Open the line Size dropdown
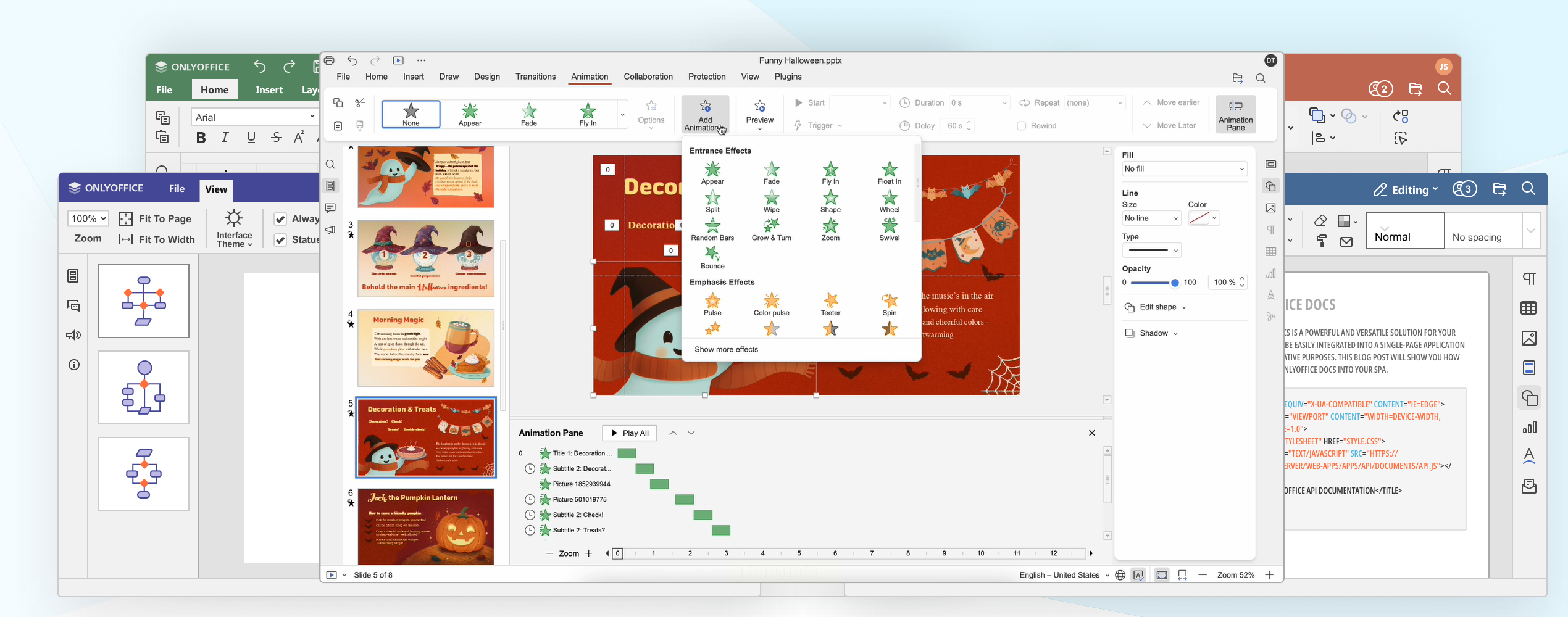This screenshot has height=617, width=1568. [1151, 218]
